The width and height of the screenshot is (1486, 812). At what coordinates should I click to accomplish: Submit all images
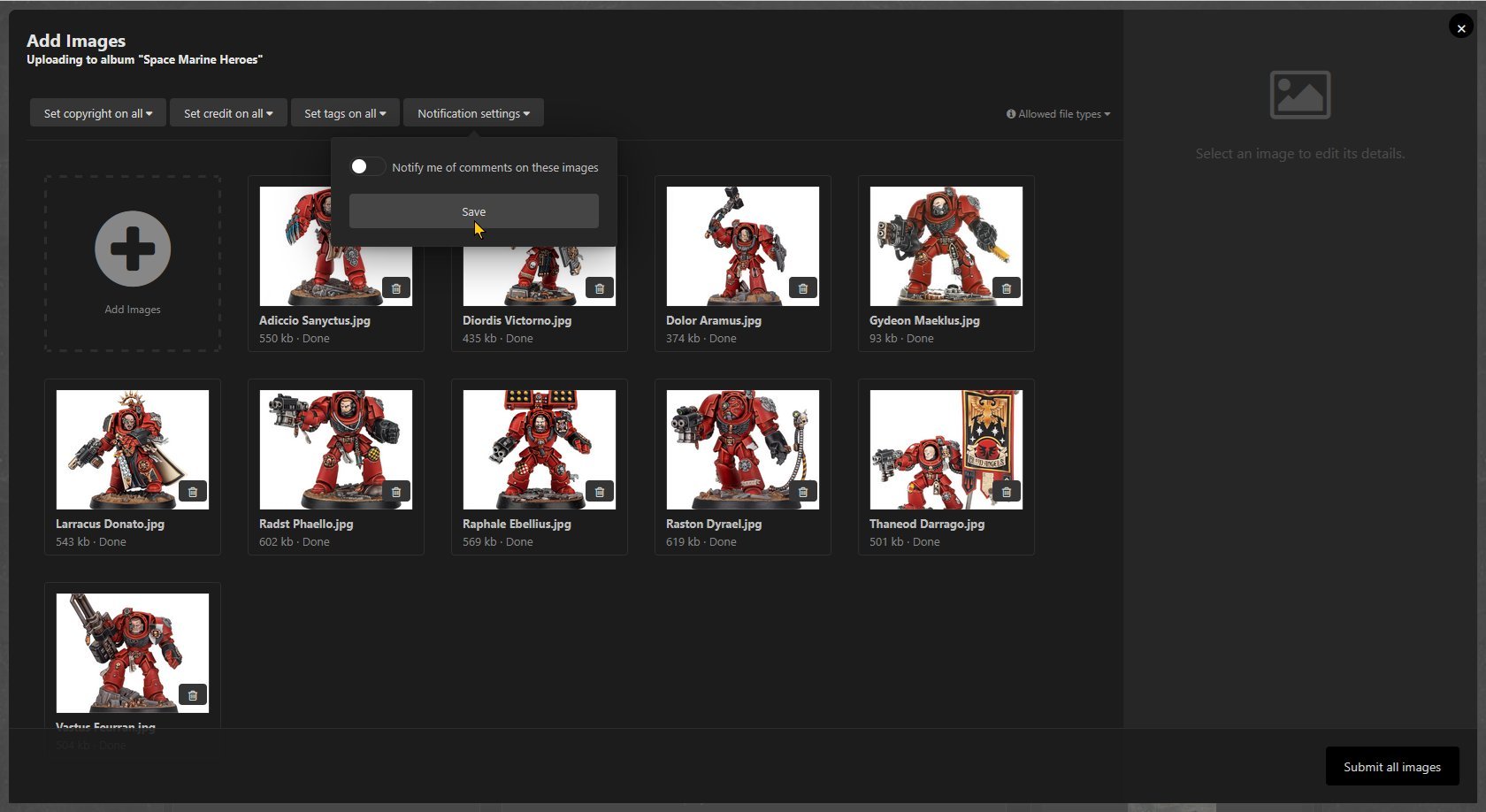click(1391, 767)
